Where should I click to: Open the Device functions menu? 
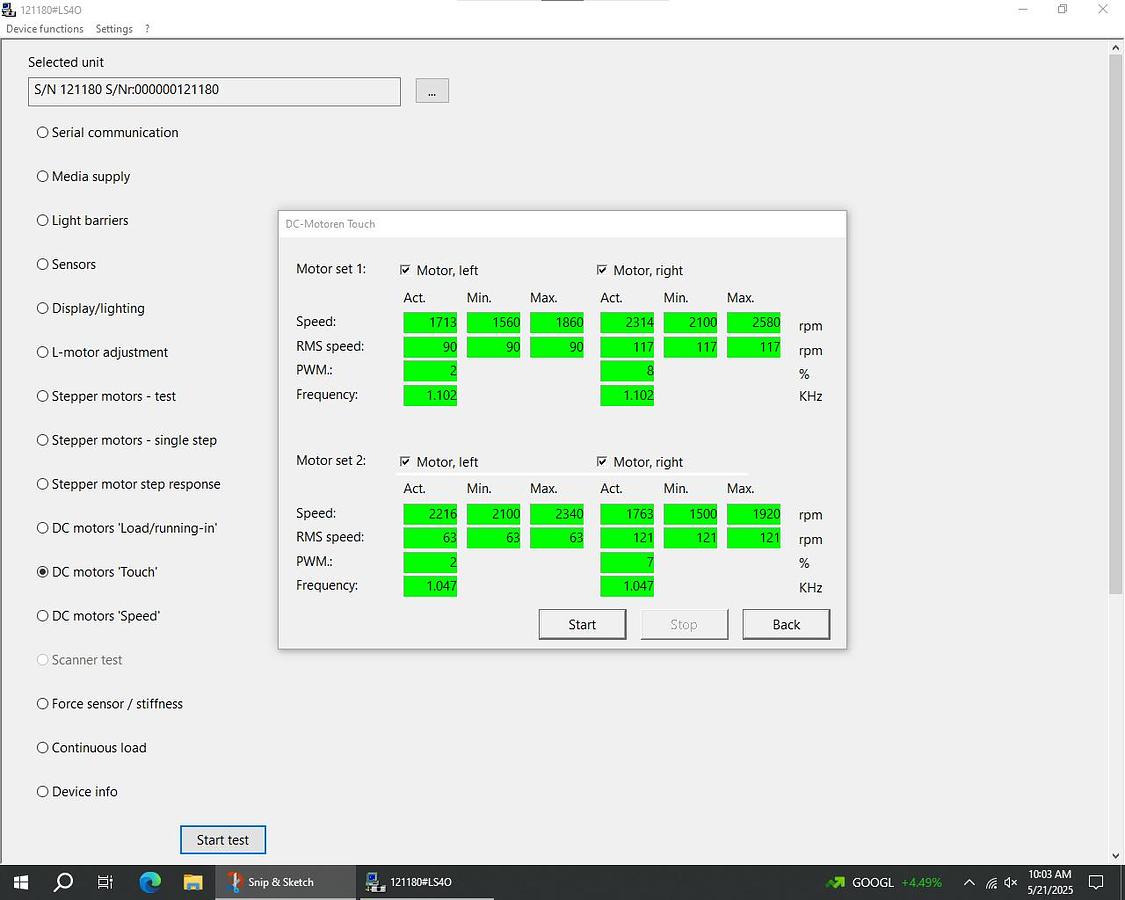click(x=45, y=29)
